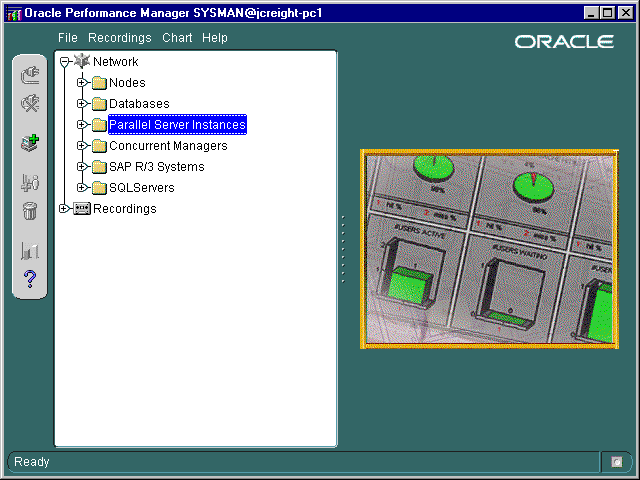The image size is (640, 480).
Task: Select SAP R/3 Systems tree item
Action: click(156, 167)
